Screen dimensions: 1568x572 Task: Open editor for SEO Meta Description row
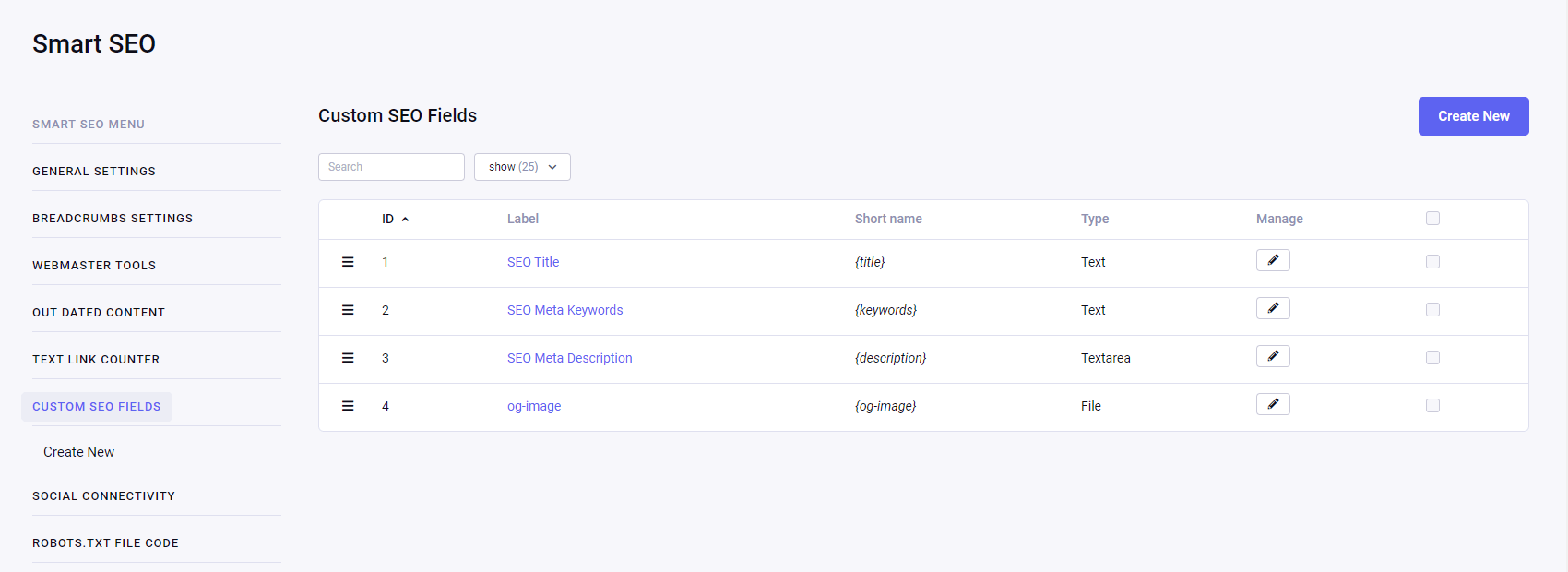pyautogui.click(x=1273, y=356)
